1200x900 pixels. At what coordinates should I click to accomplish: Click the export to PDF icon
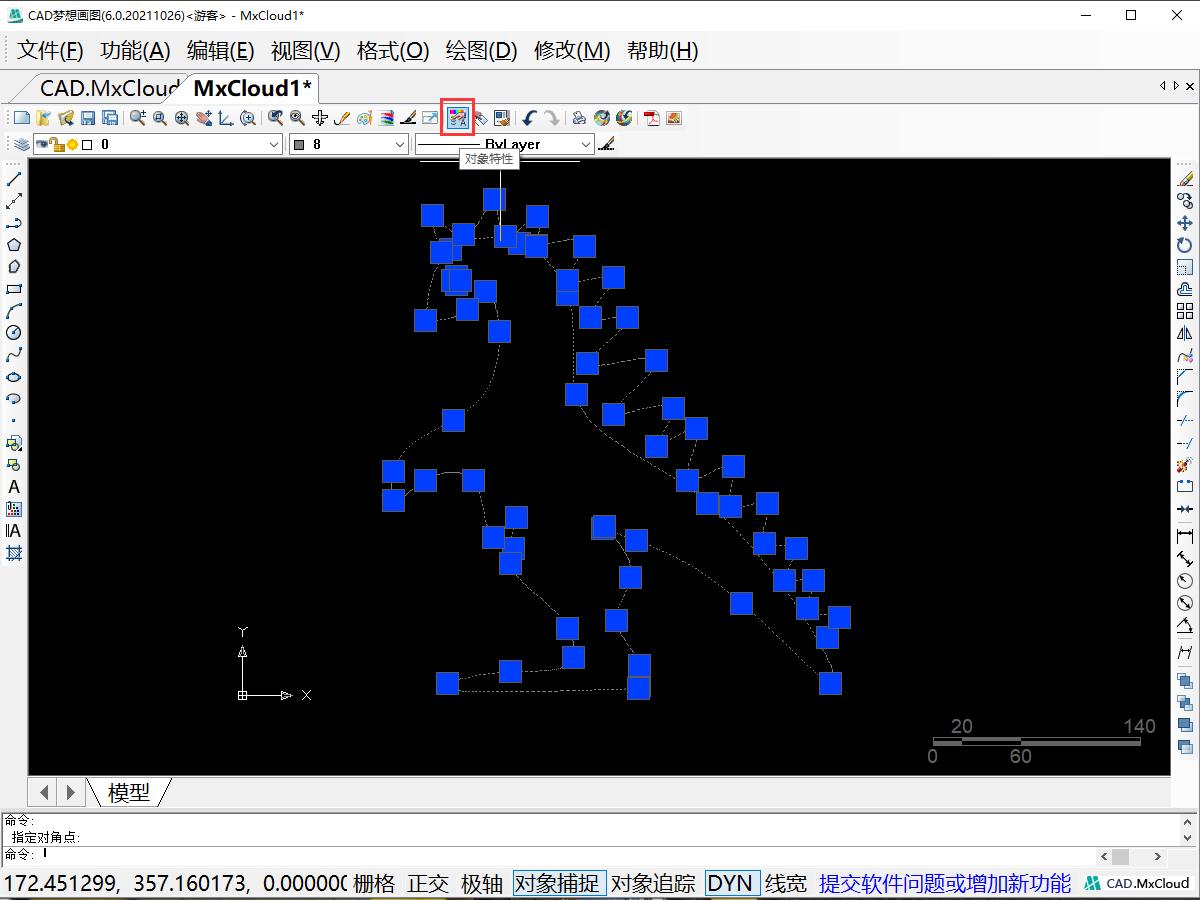click(652, 118)
